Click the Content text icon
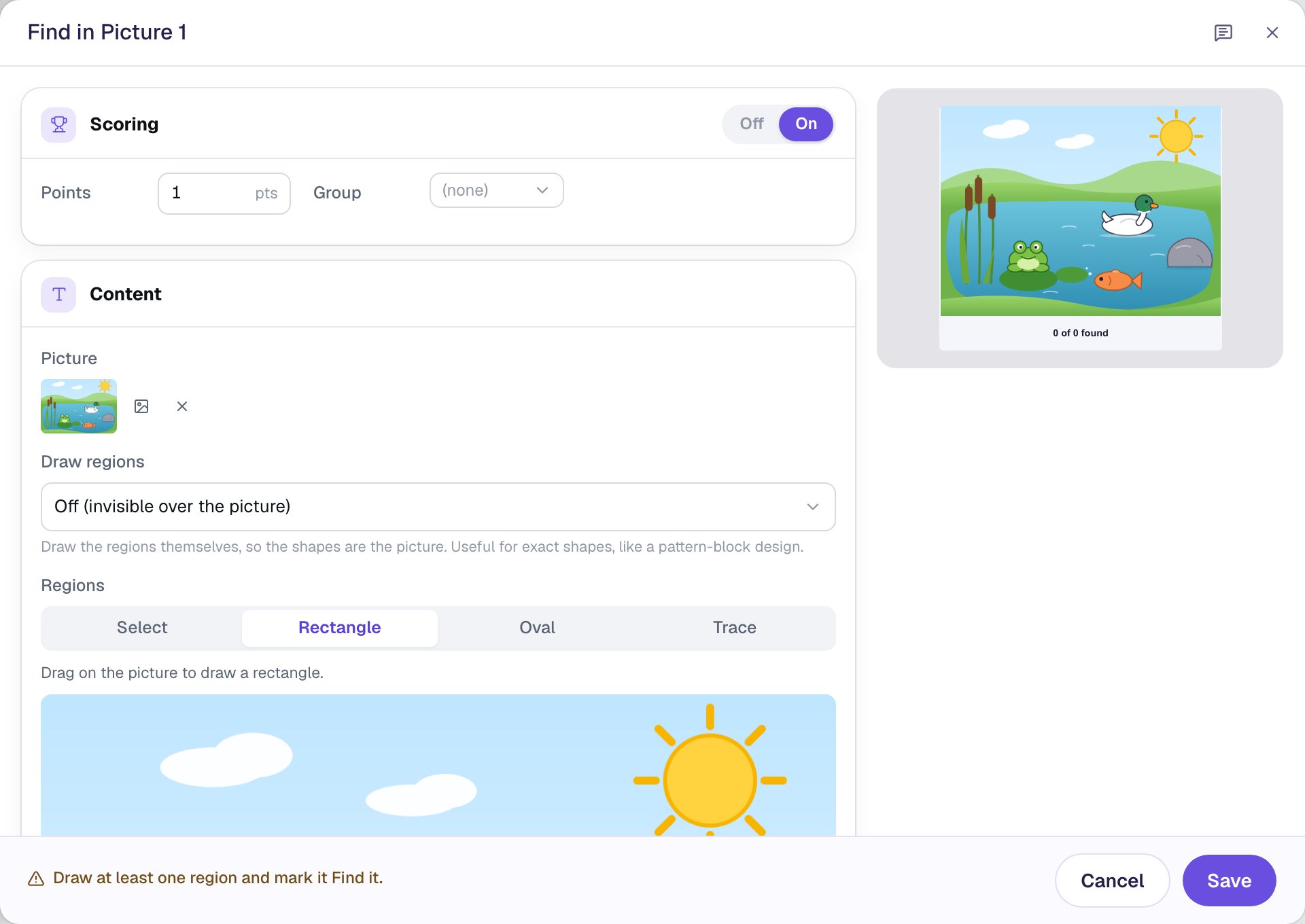This screenshot has height=924, width=1305. [x=58, y=294]
